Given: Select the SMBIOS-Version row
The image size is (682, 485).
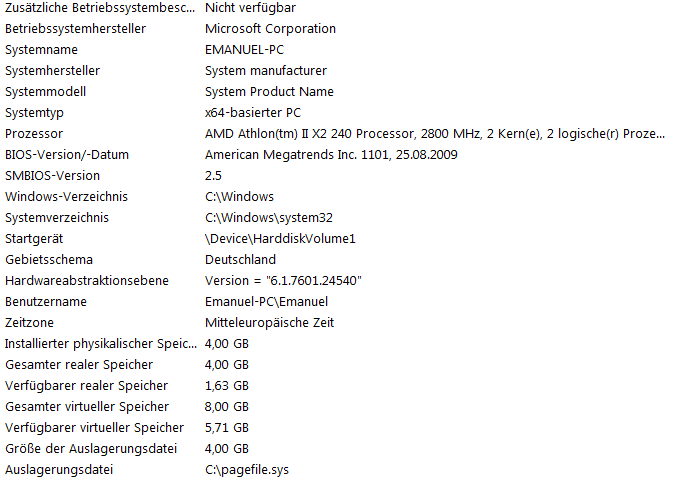Looking at the screenshot, I should [341, 175].
